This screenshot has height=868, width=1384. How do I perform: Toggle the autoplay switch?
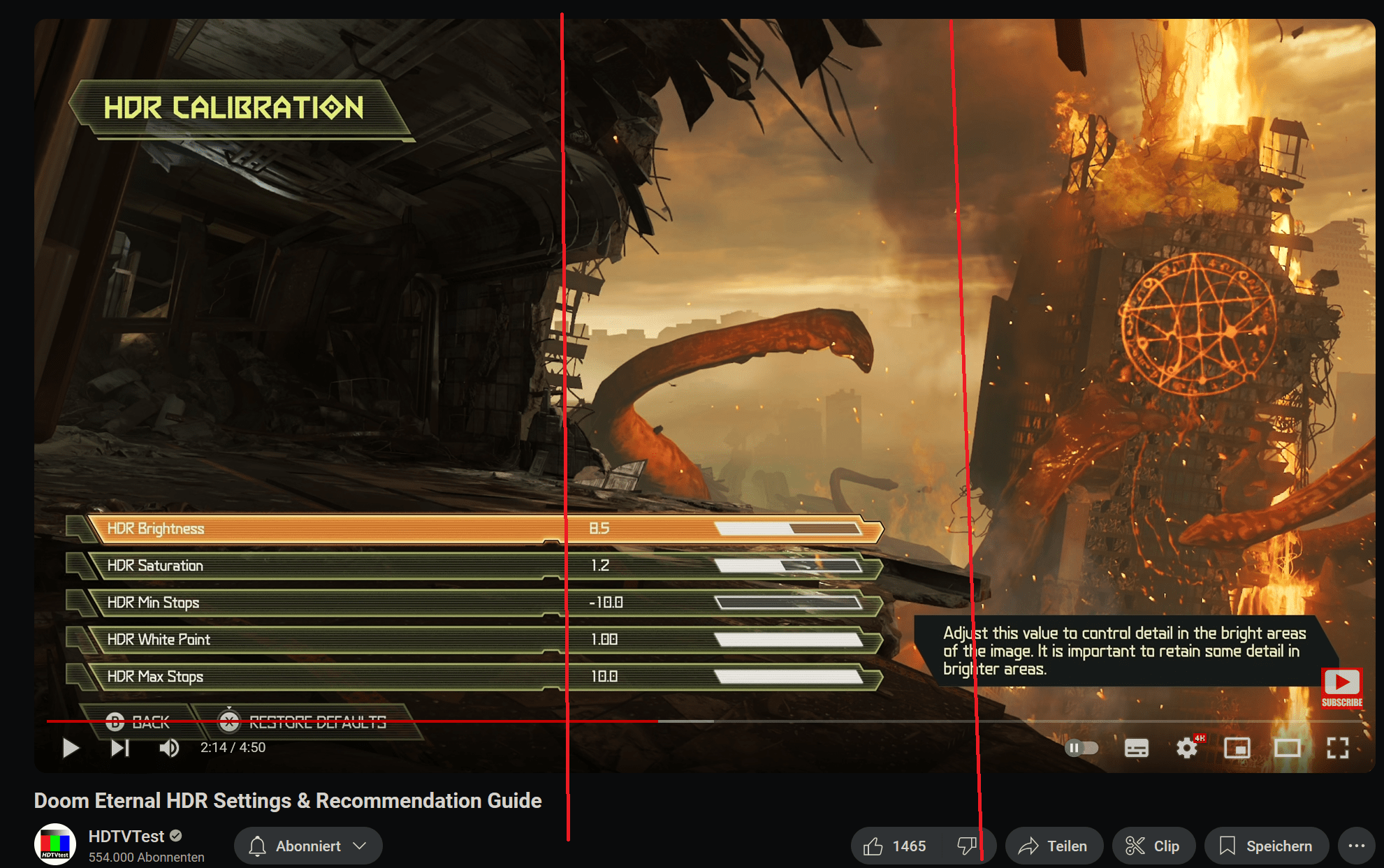[1081, 748]
